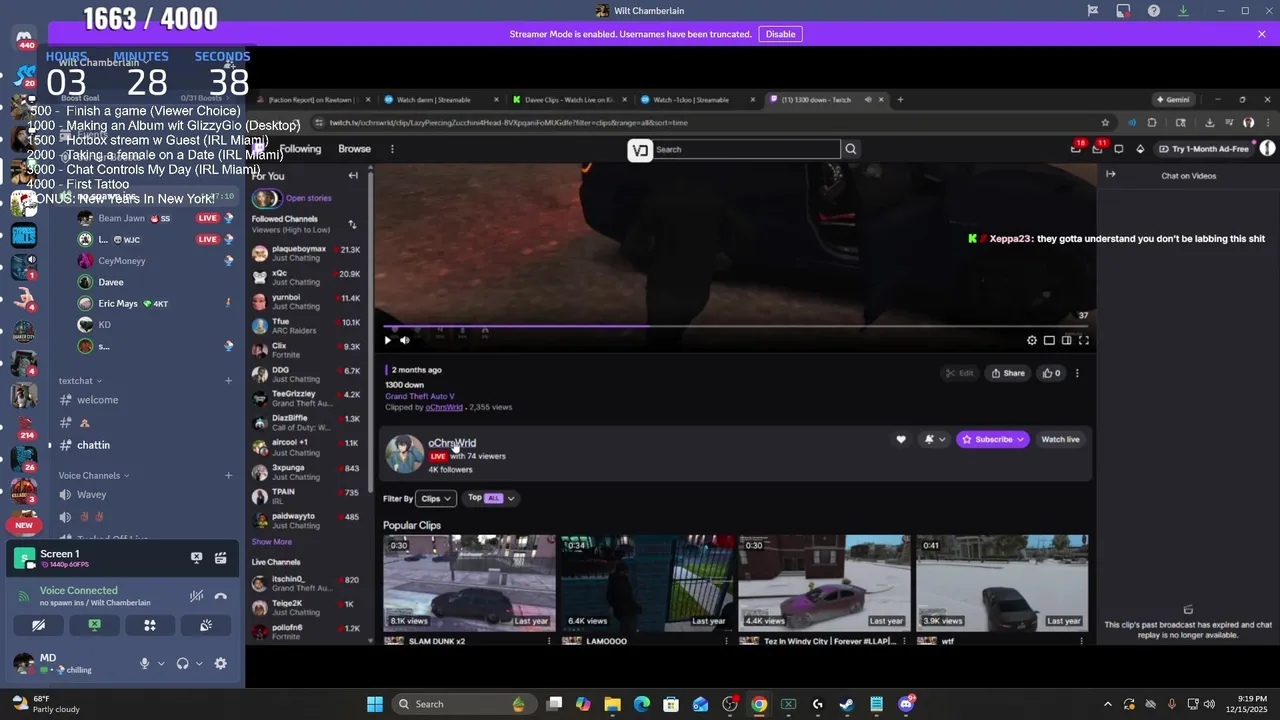
Task: Click the Watch live button
Action: point(1060,439)
